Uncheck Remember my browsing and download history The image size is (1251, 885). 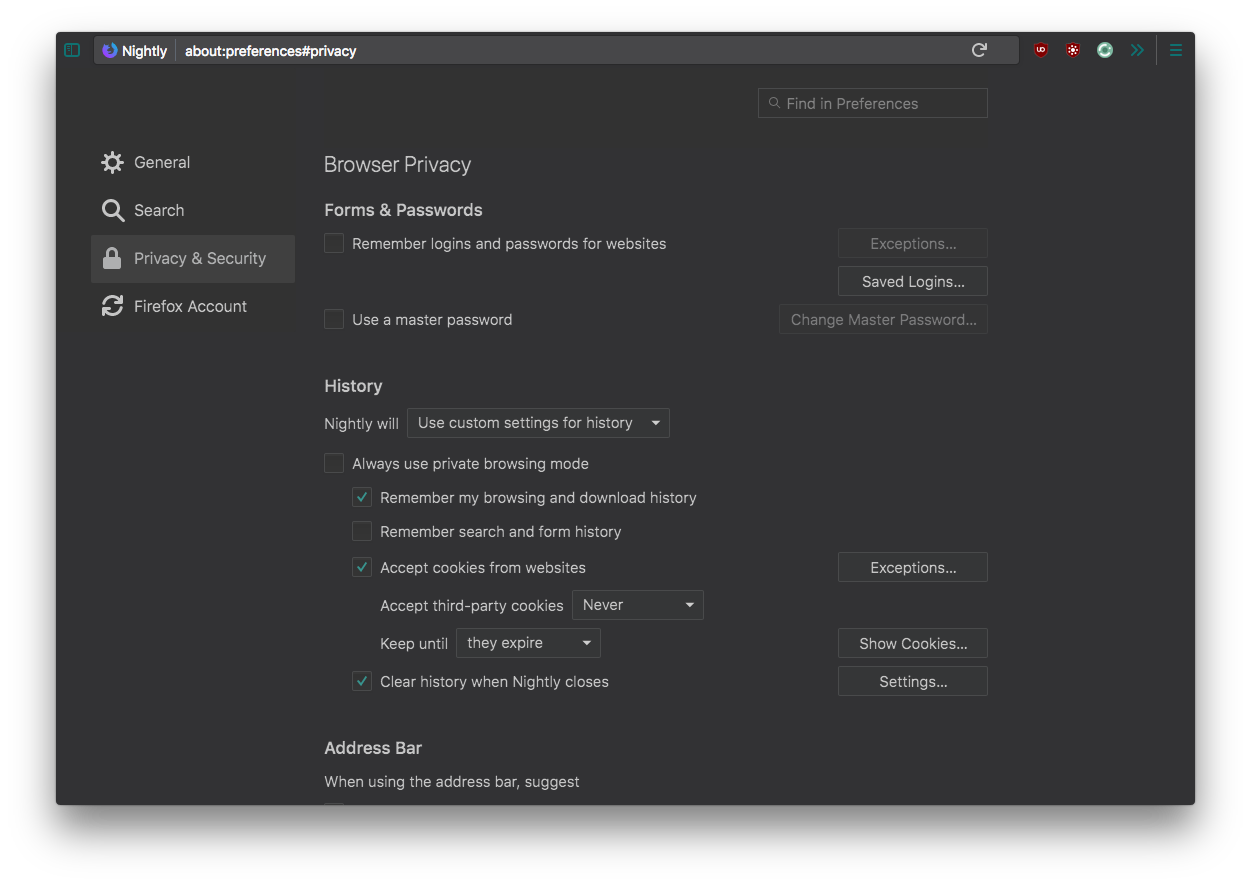[362, 497]
